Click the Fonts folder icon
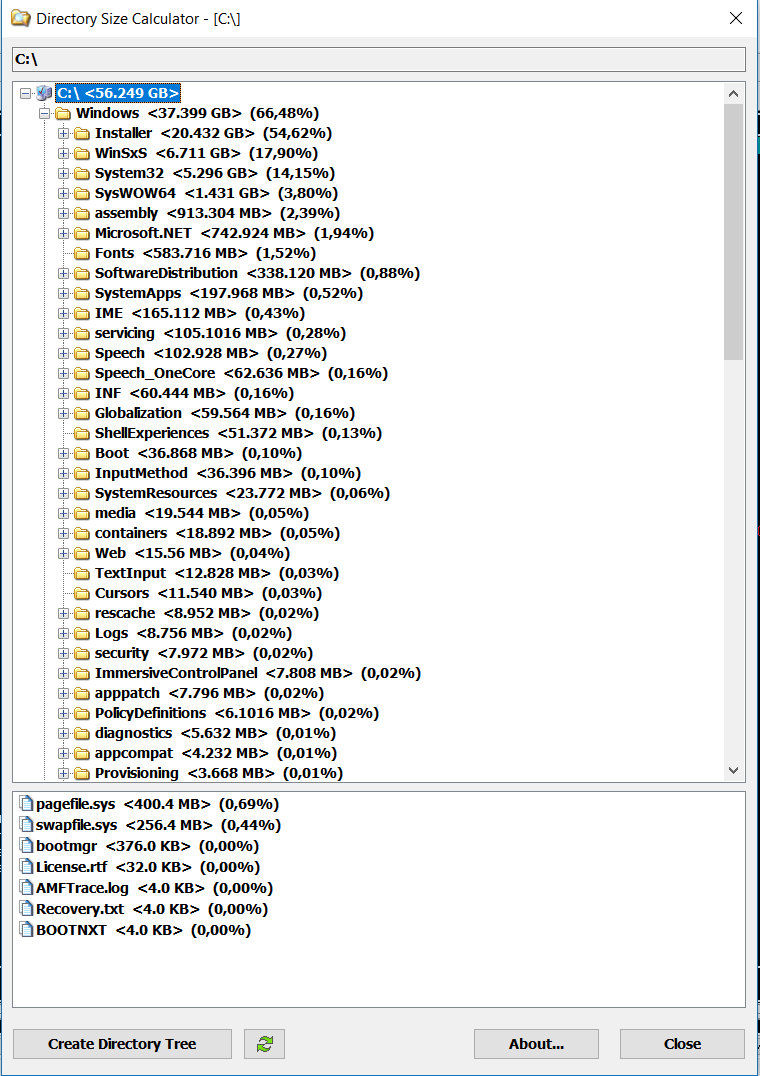Viewport: 760px width, 1076px height. (82, 253)
